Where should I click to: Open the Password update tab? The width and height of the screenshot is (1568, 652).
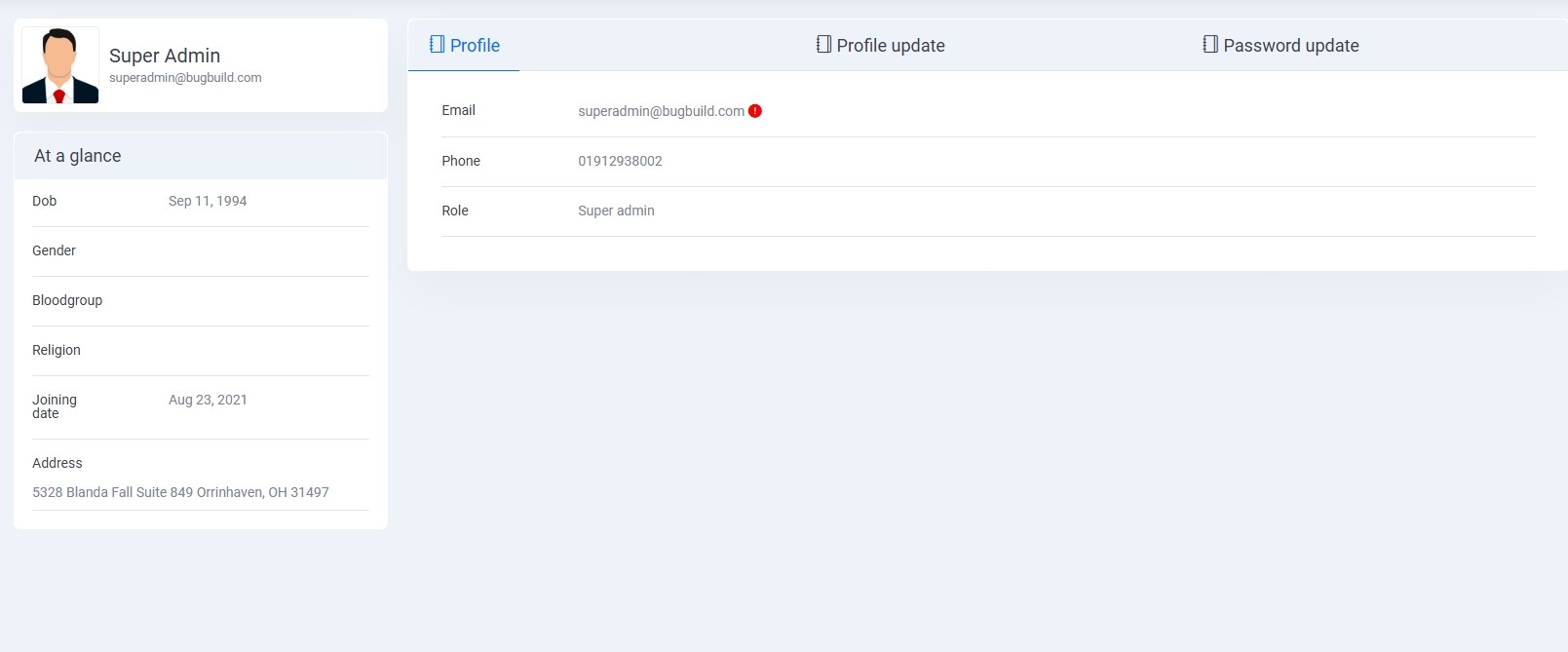coord(1290,46)
